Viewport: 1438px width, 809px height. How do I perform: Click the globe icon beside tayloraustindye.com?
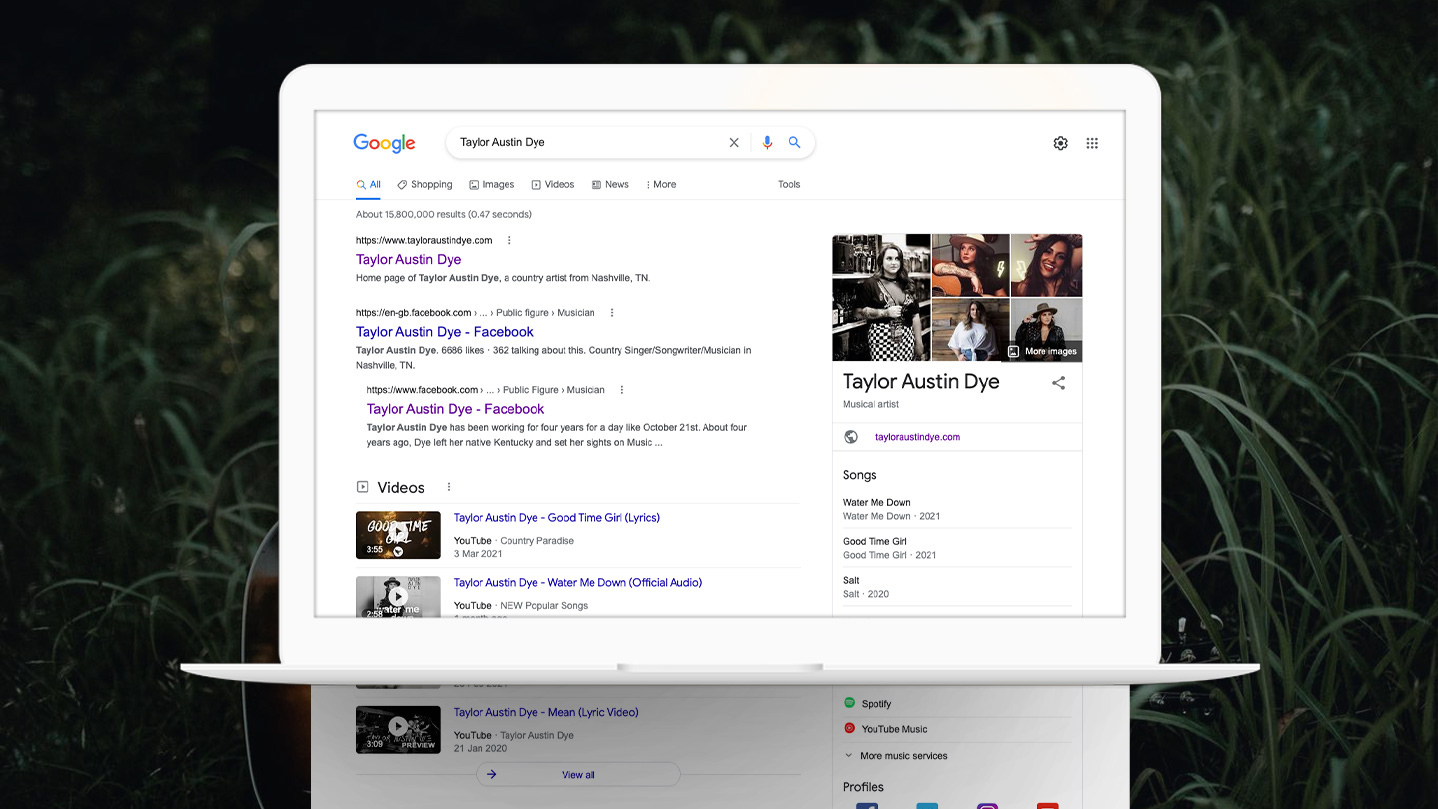[851, 437]
